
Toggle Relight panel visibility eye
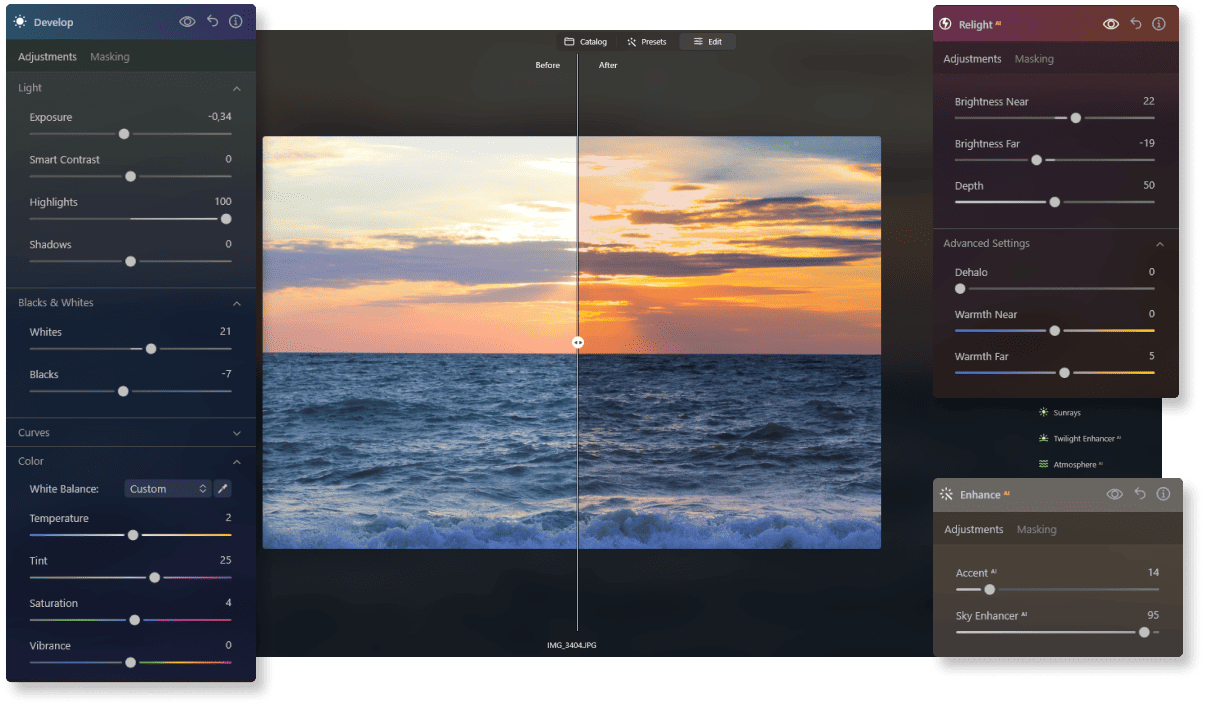(1111, 24)
